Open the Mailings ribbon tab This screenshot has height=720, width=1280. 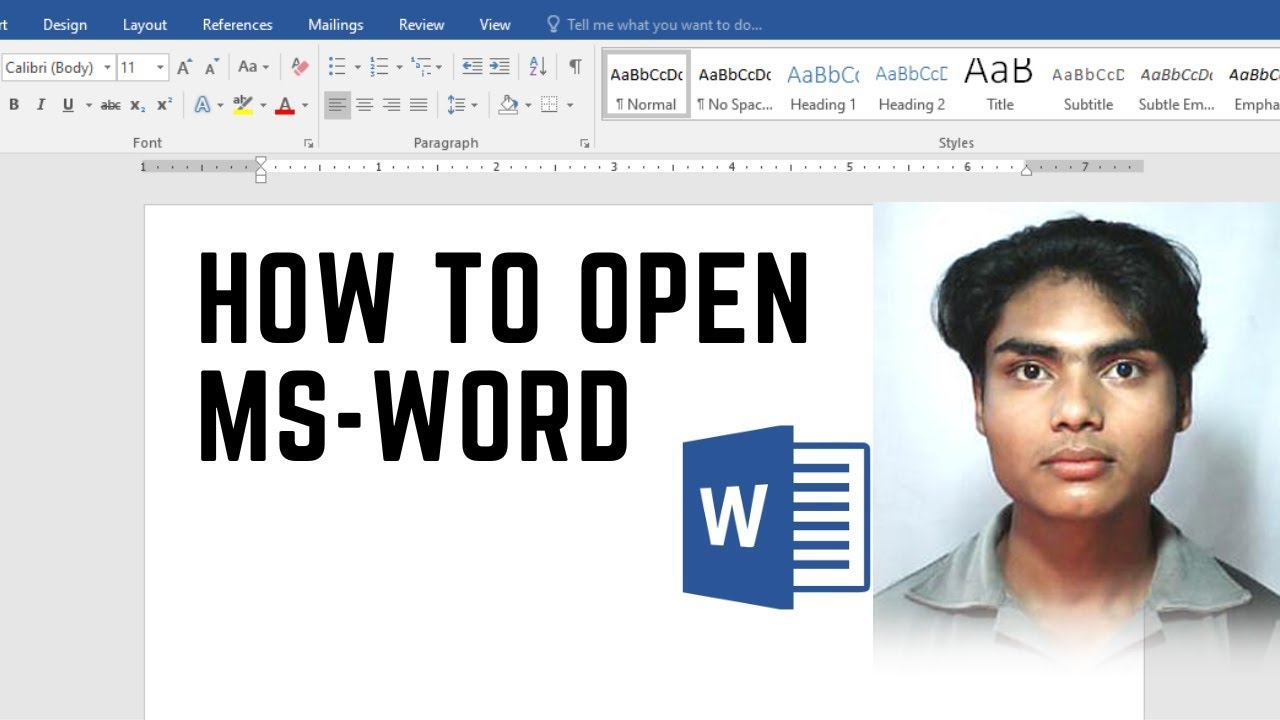(336, 25)
